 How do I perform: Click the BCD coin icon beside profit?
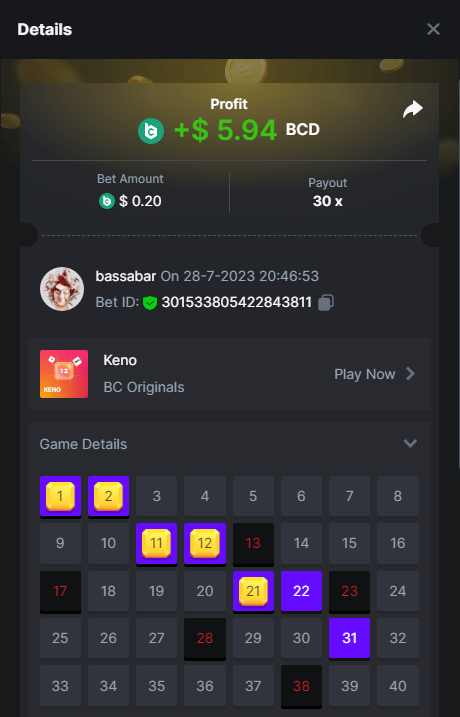(x=151, y=131)
